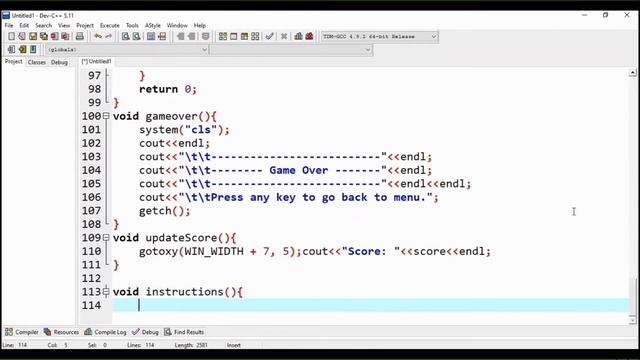Click the Rebuild All icon
Screen dimensions: 640x360
[x=255, y=36]
